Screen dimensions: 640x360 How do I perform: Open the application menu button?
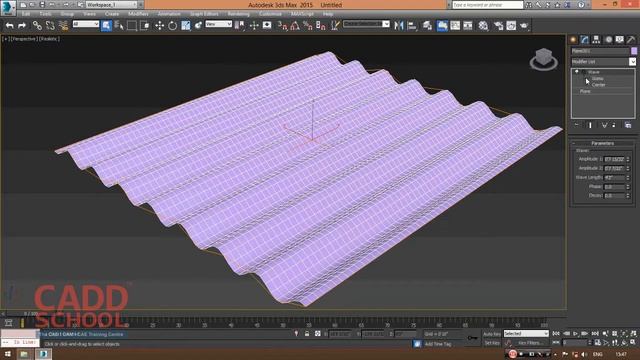tap(8, 7)
